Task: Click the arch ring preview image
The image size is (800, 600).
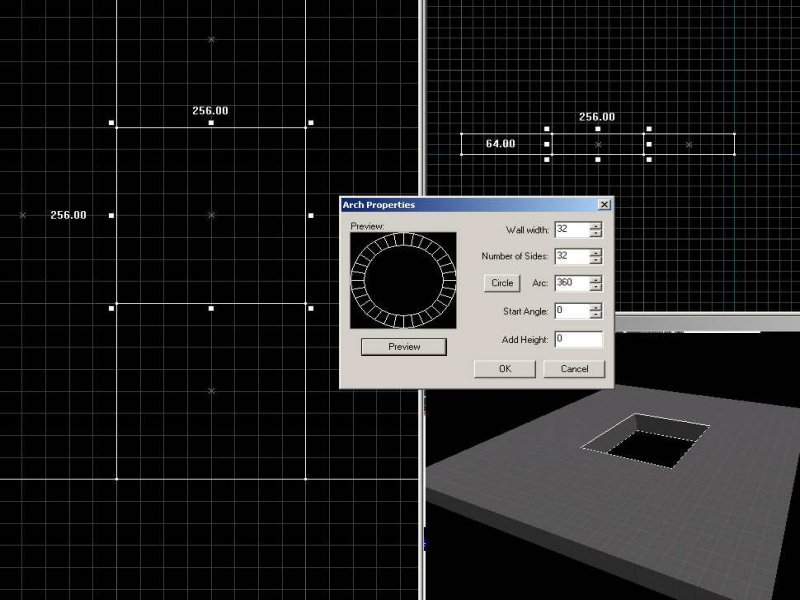Action: (403, 281)
